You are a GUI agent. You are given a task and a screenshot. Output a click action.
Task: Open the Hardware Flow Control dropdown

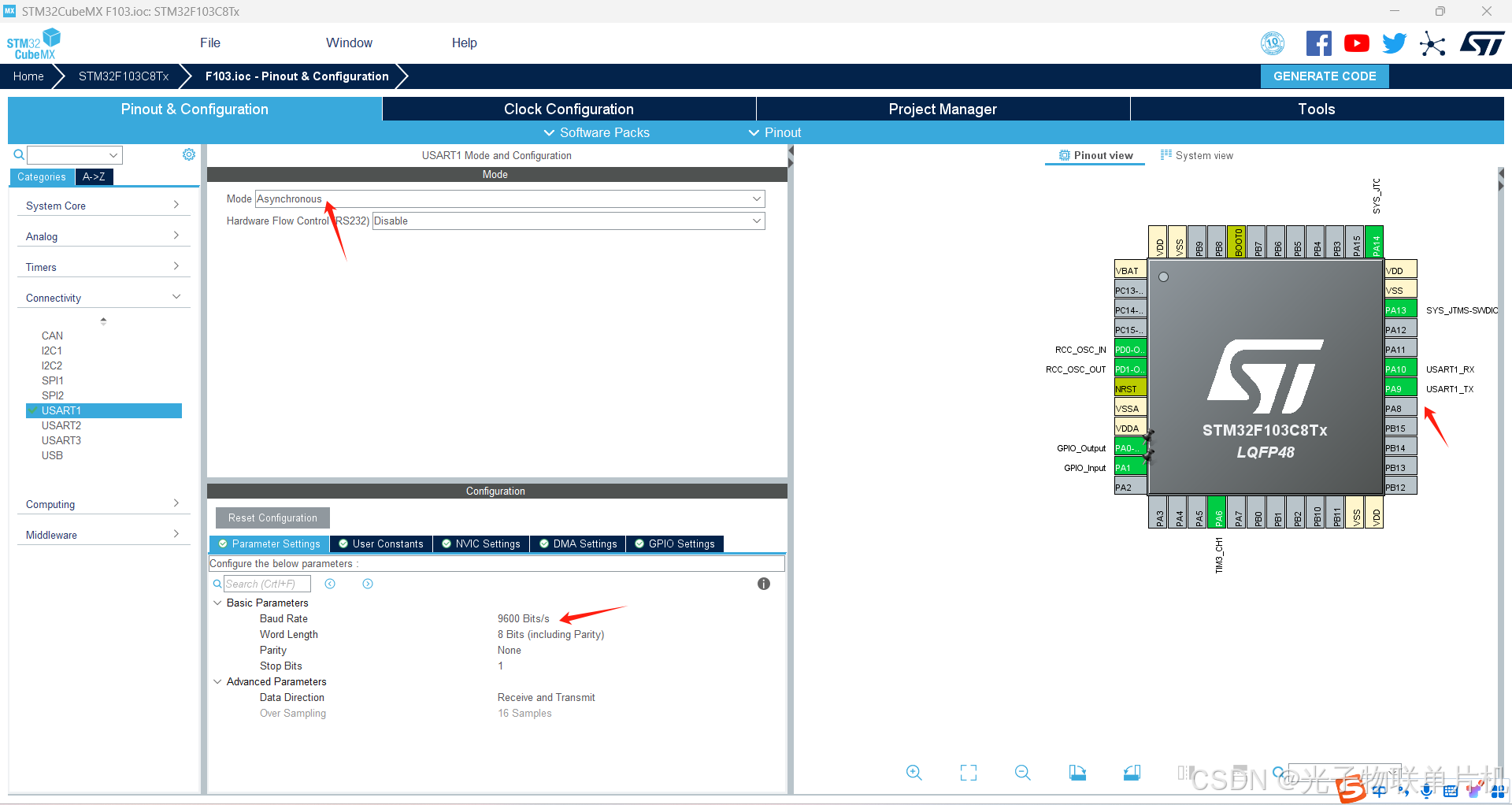pyautogui.click(x=568, y=221)
